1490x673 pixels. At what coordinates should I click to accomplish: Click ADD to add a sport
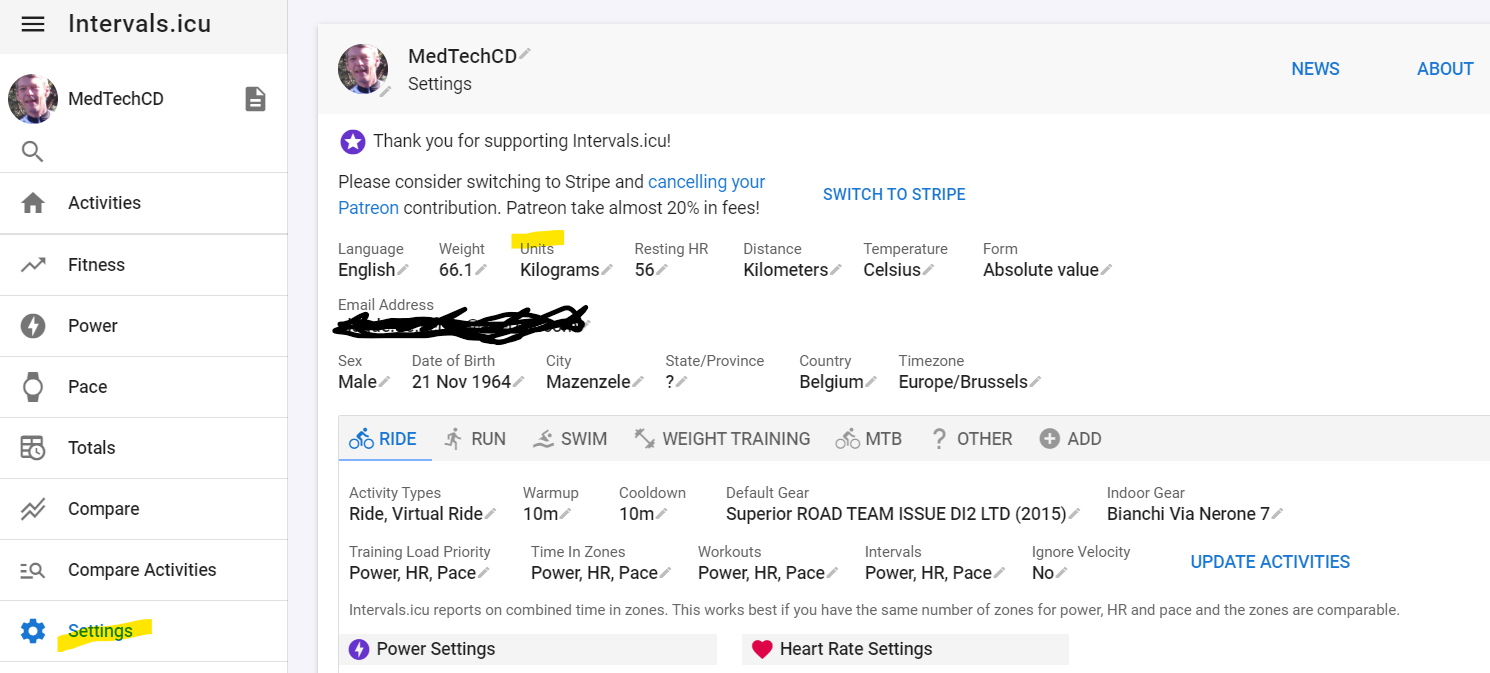[x=1071, y=439]
